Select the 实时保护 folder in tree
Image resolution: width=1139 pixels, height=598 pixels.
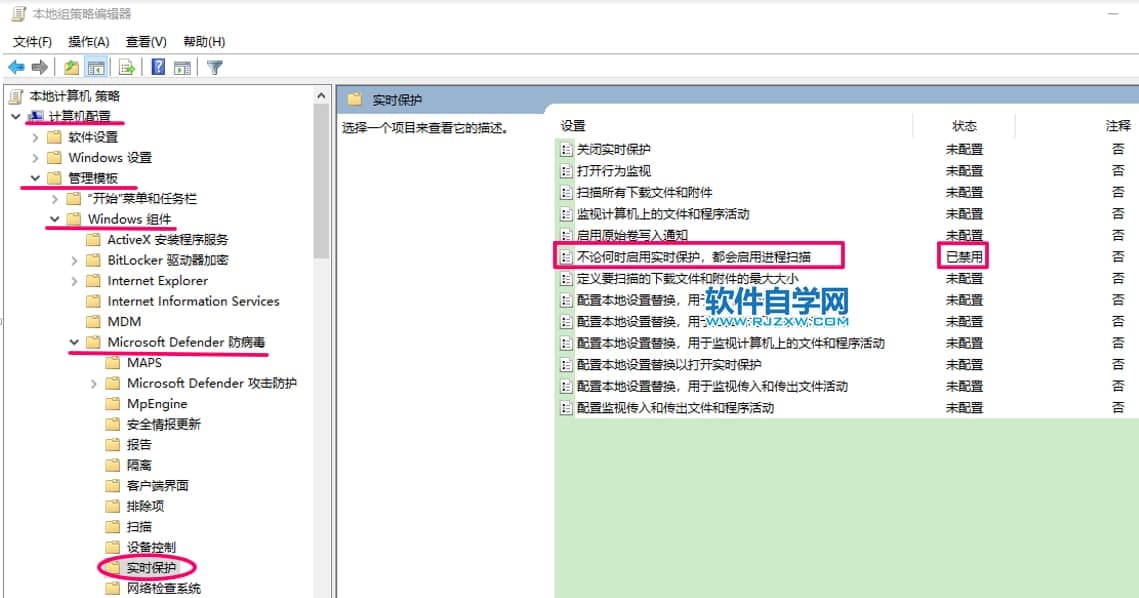coord(151,568)
